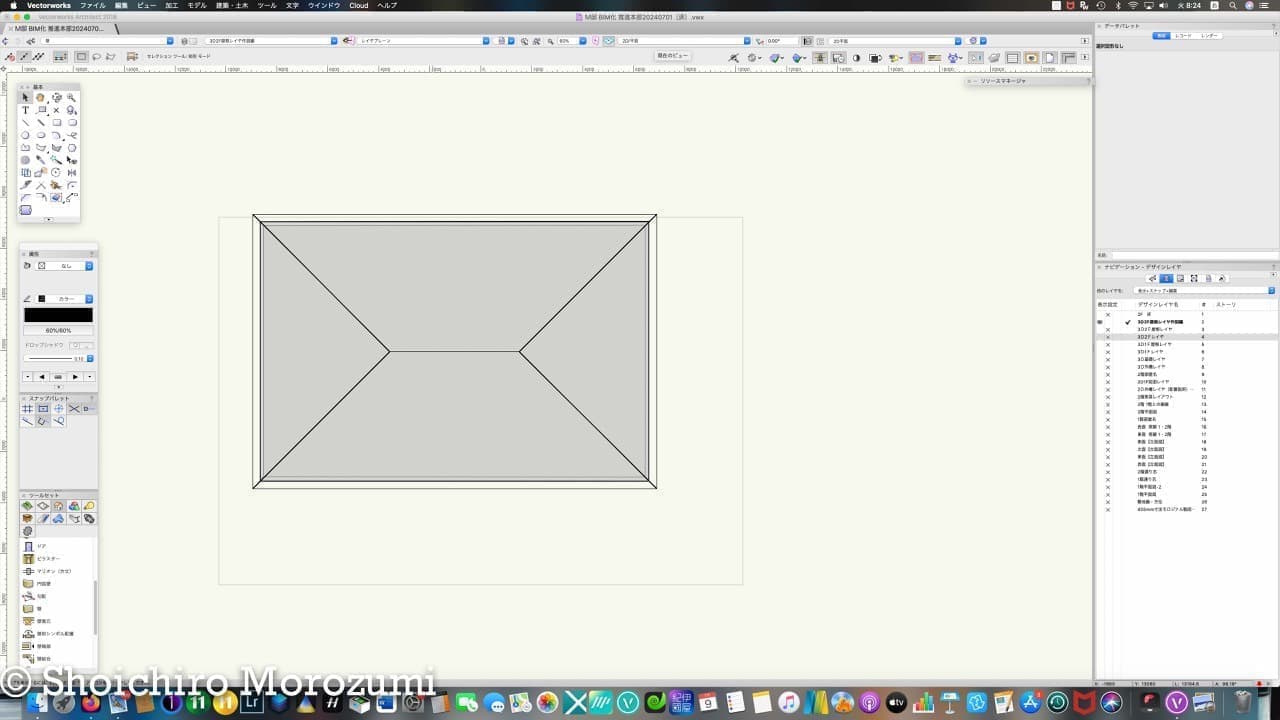
Task: Select the Mirror tool in Basic palette
Action: tap(72, 172)
